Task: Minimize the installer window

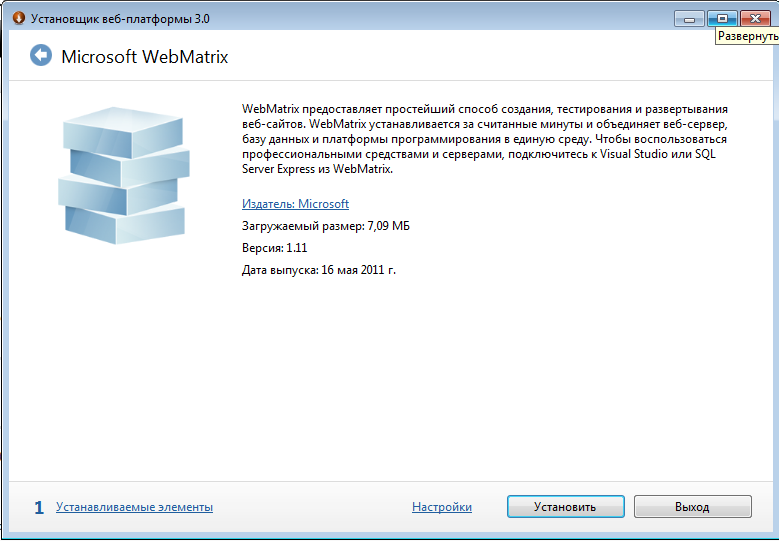Action: click(x=689, y=19)
